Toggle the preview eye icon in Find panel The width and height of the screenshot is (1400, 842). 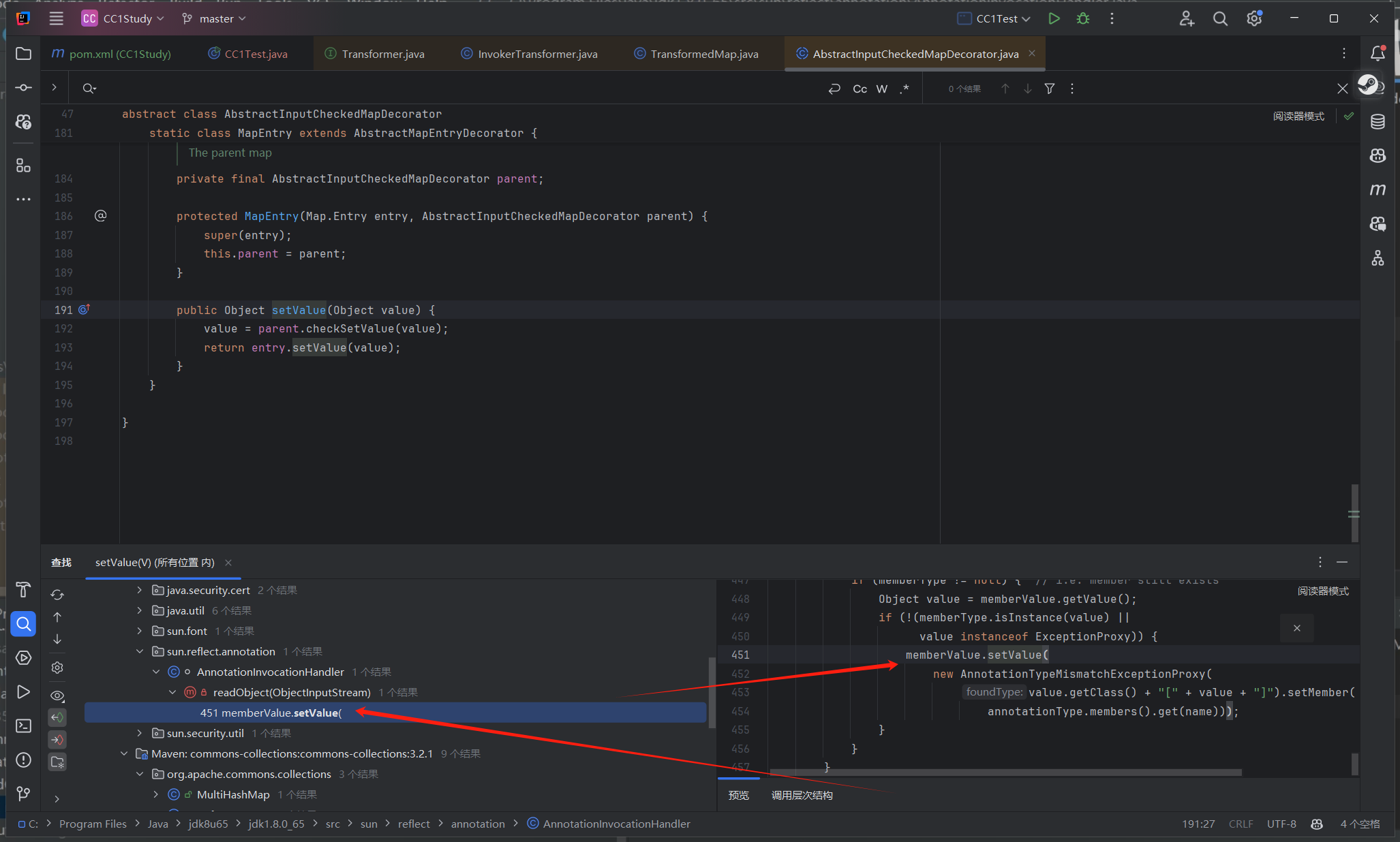pos(57,696)
